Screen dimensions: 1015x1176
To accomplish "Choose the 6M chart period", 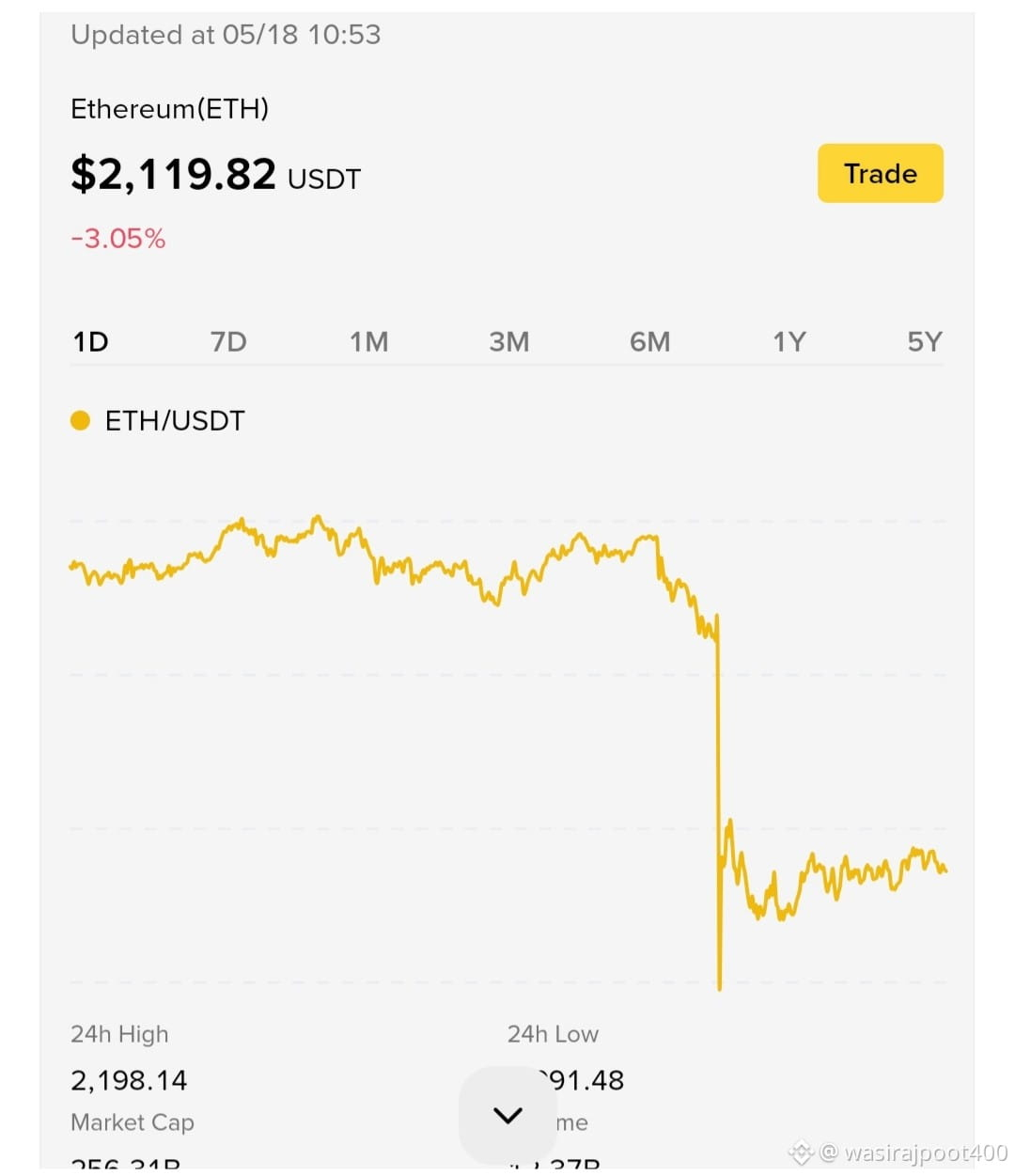I will [x=649, y=341].
